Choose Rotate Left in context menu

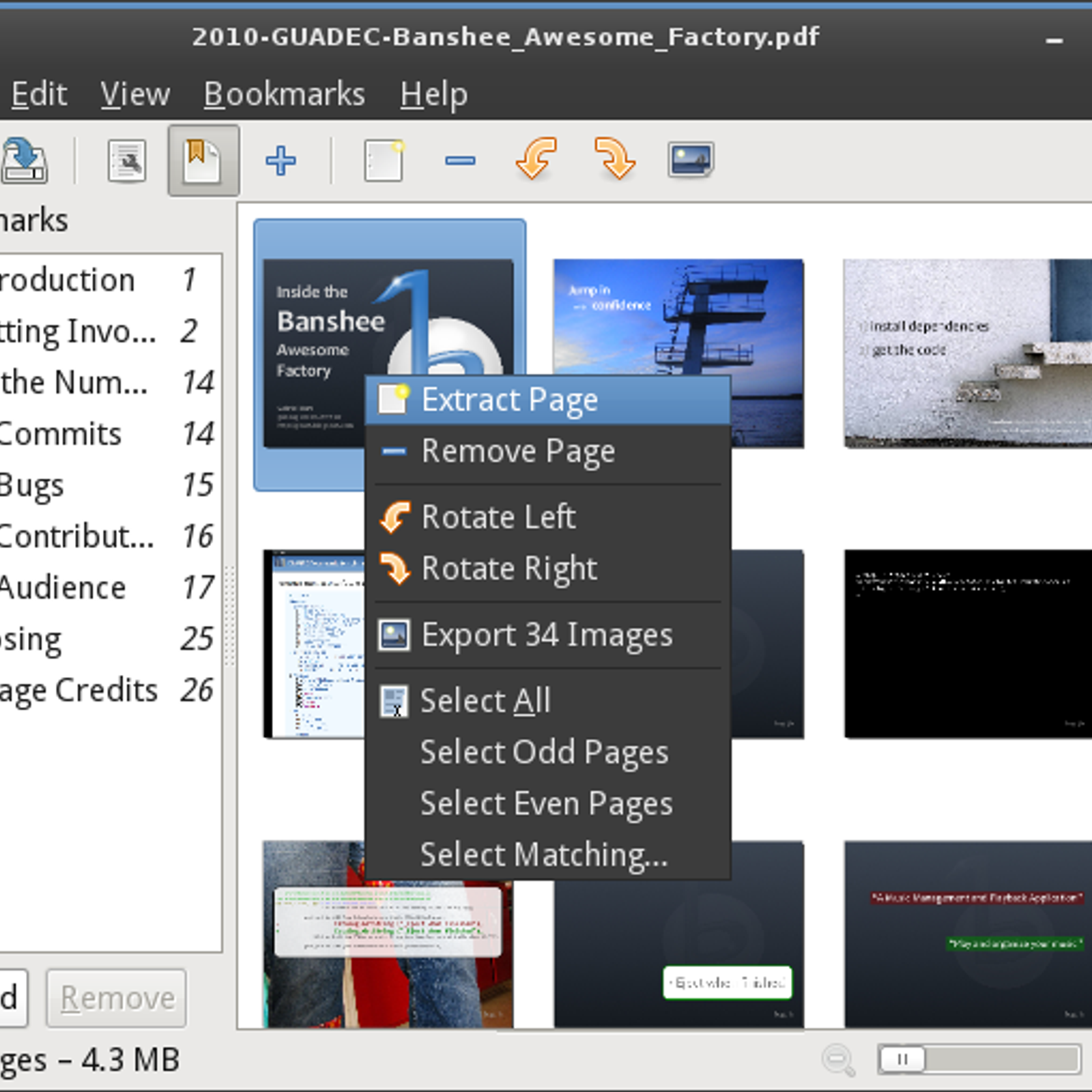548,517
